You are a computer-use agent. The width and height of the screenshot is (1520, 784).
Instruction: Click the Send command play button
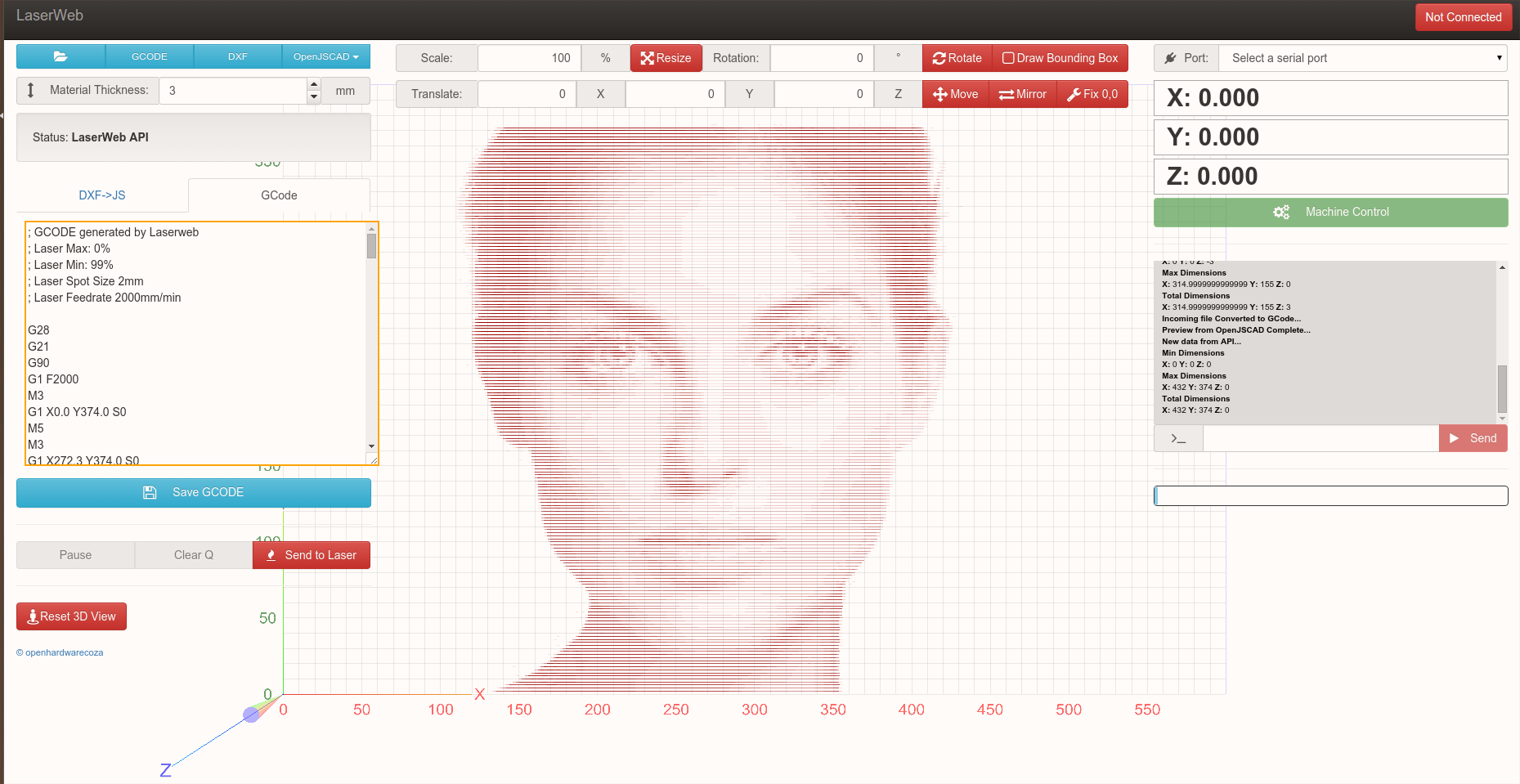1473,438
